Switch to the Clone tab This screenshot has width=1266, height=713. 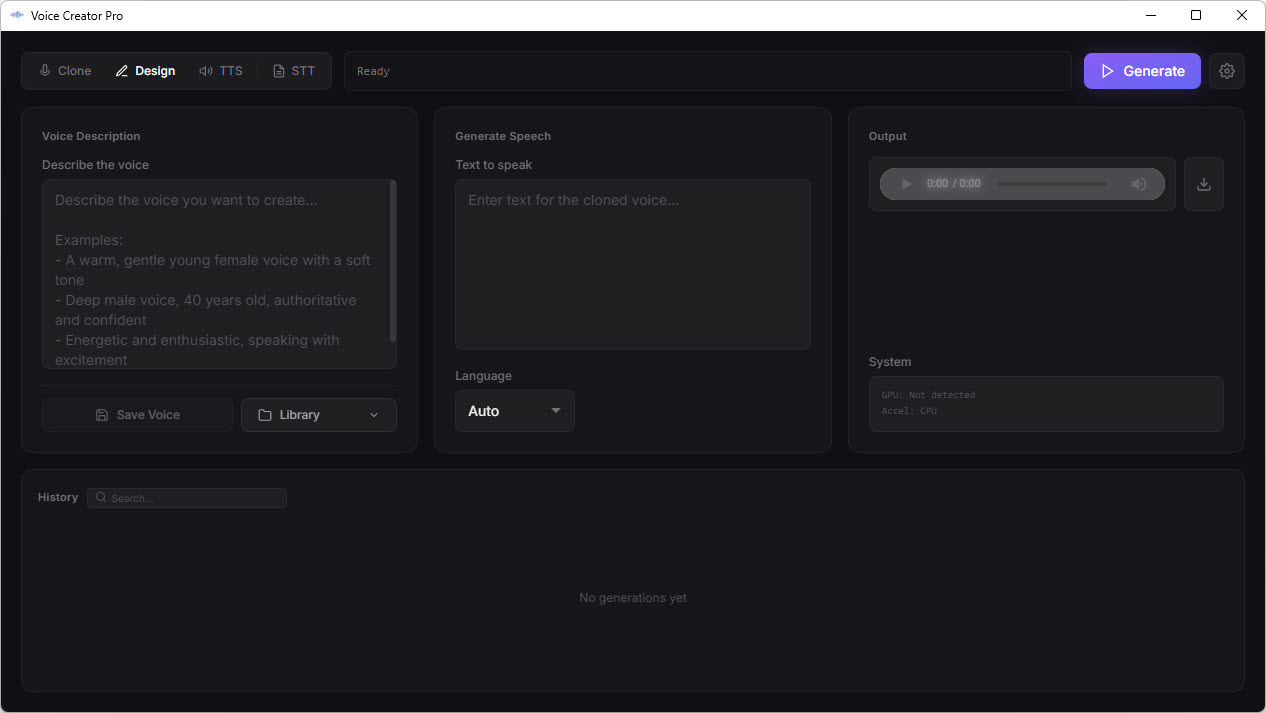(x=64, y=70)
